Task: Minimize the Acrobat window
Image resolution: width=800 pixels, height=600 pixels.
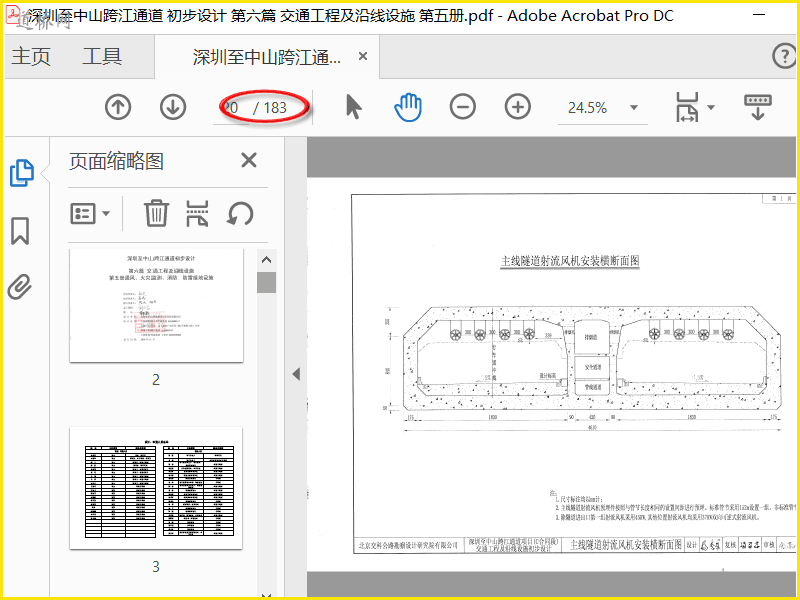Action: tap(759, 15)
